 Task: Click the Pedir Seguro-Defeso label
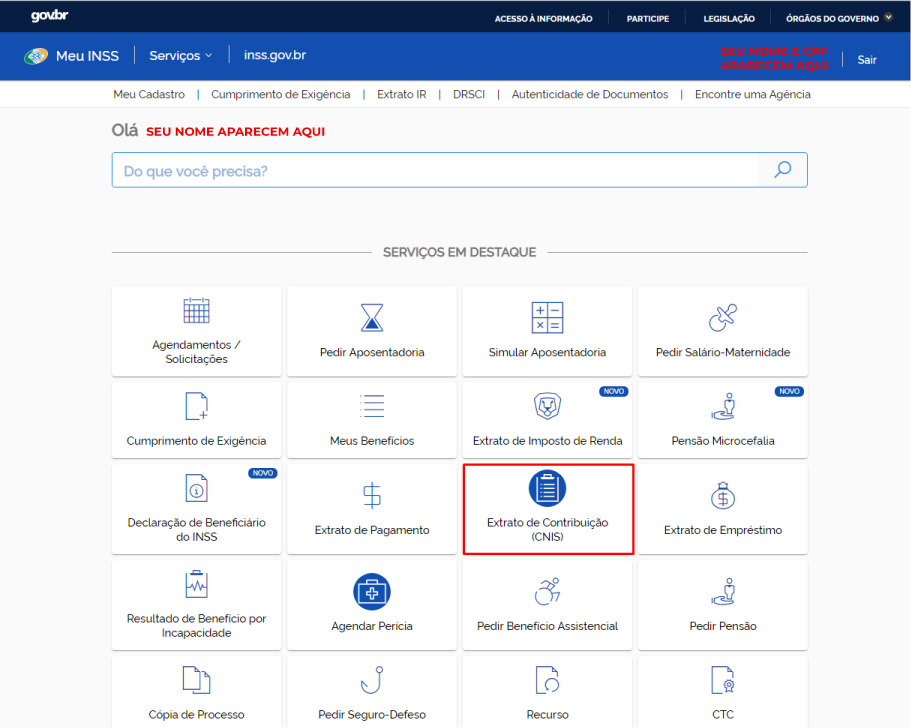[372, 715]
